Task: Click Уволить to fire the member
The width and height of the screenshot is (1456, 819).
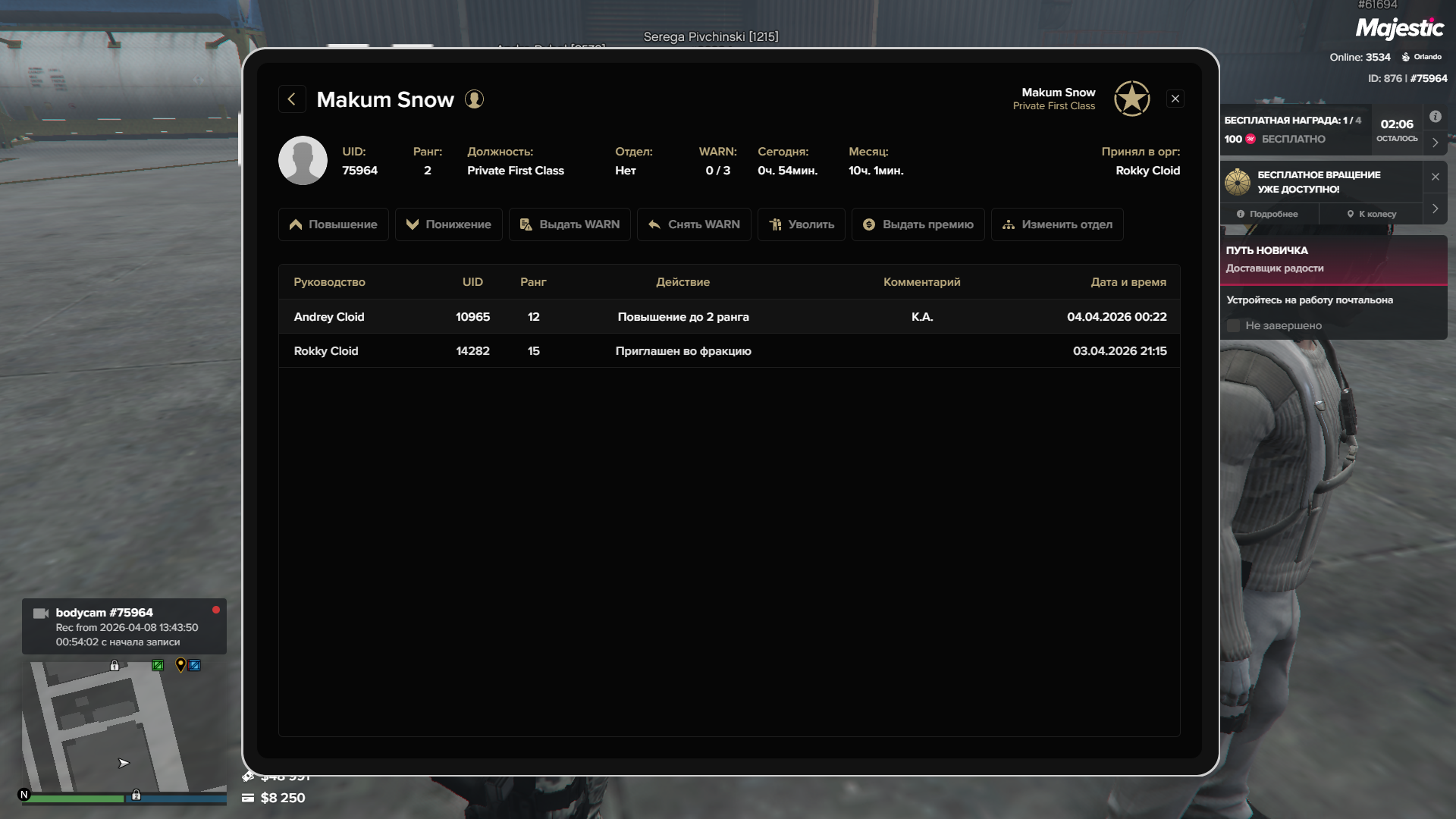Action: (x=801, y=224)
